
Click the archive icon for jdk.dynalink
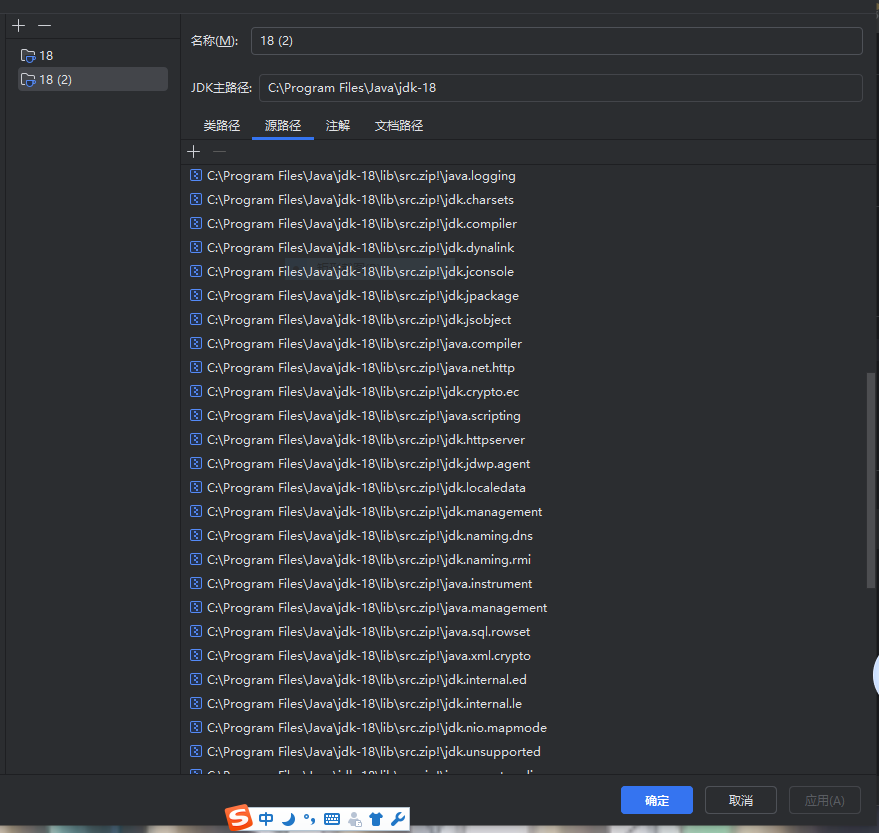[196, 248]
